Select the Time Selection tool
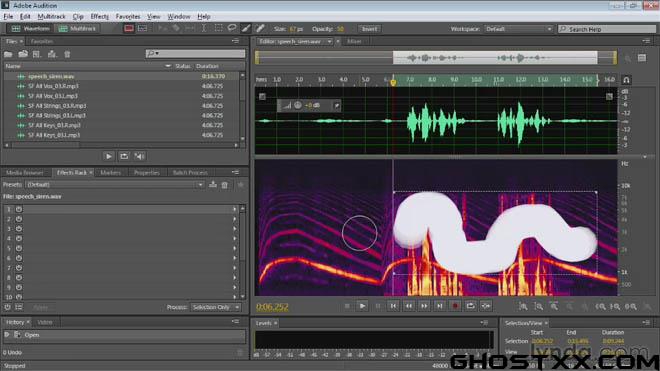 (x=204, y=29)
